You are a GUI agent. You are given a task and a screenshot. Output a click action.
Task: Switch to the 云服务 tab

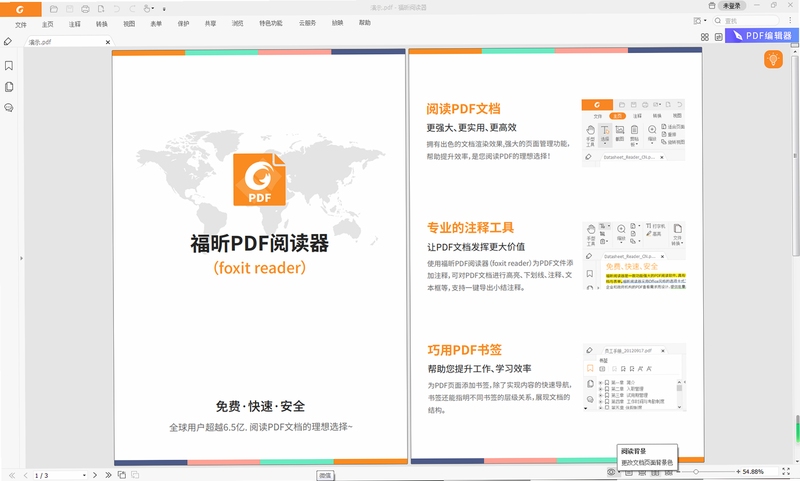307,23
